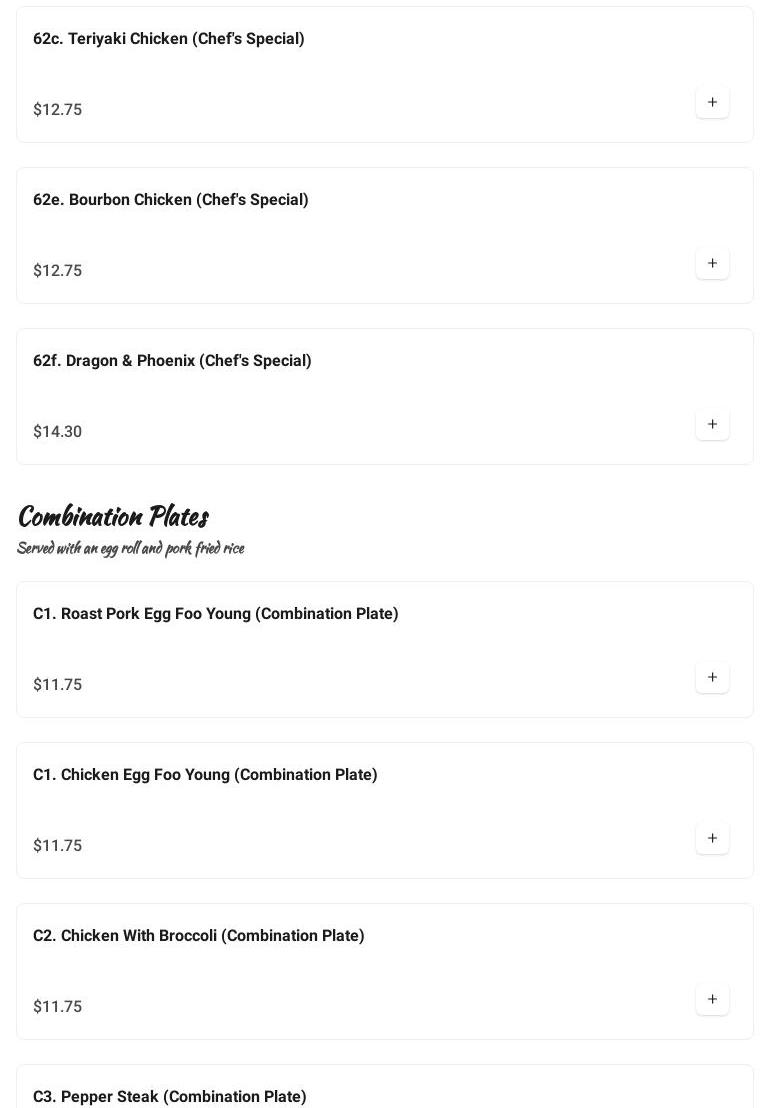Add Roast Pork Egg Foo Young plus icon
This screenshot has width=770, height=1108.
click(712, 677)
